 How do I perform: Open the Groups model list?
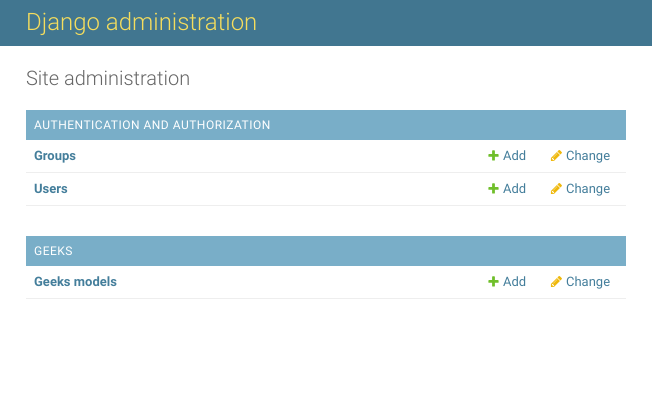click(55, 155)
